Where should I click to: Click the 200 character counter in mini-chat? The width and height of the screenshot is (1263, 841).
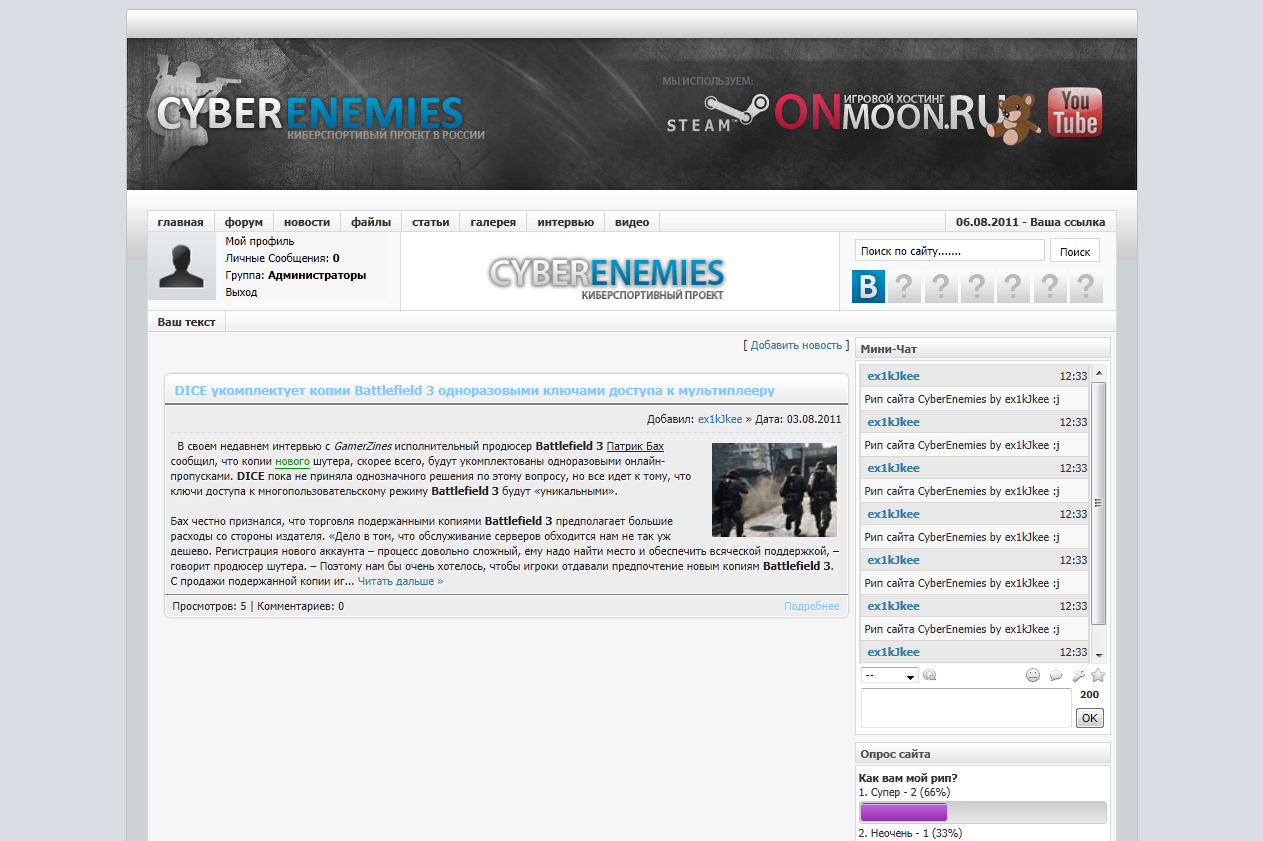pos(1090,694)
